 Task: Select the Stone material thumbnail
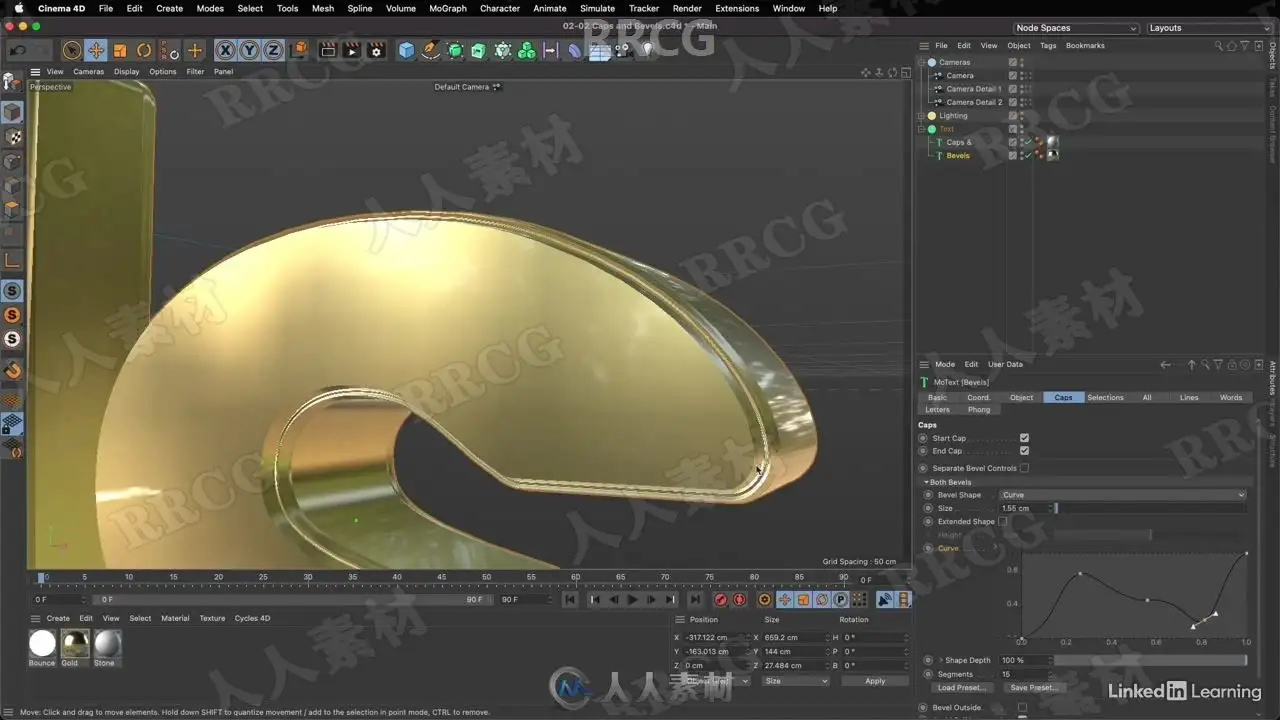[x=107, y=643]
